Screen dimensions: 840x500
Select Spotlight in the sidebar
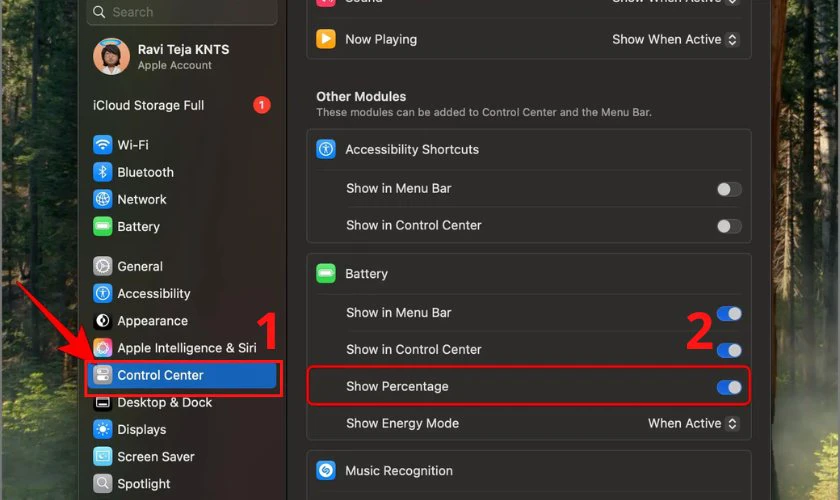click(182, 484)
